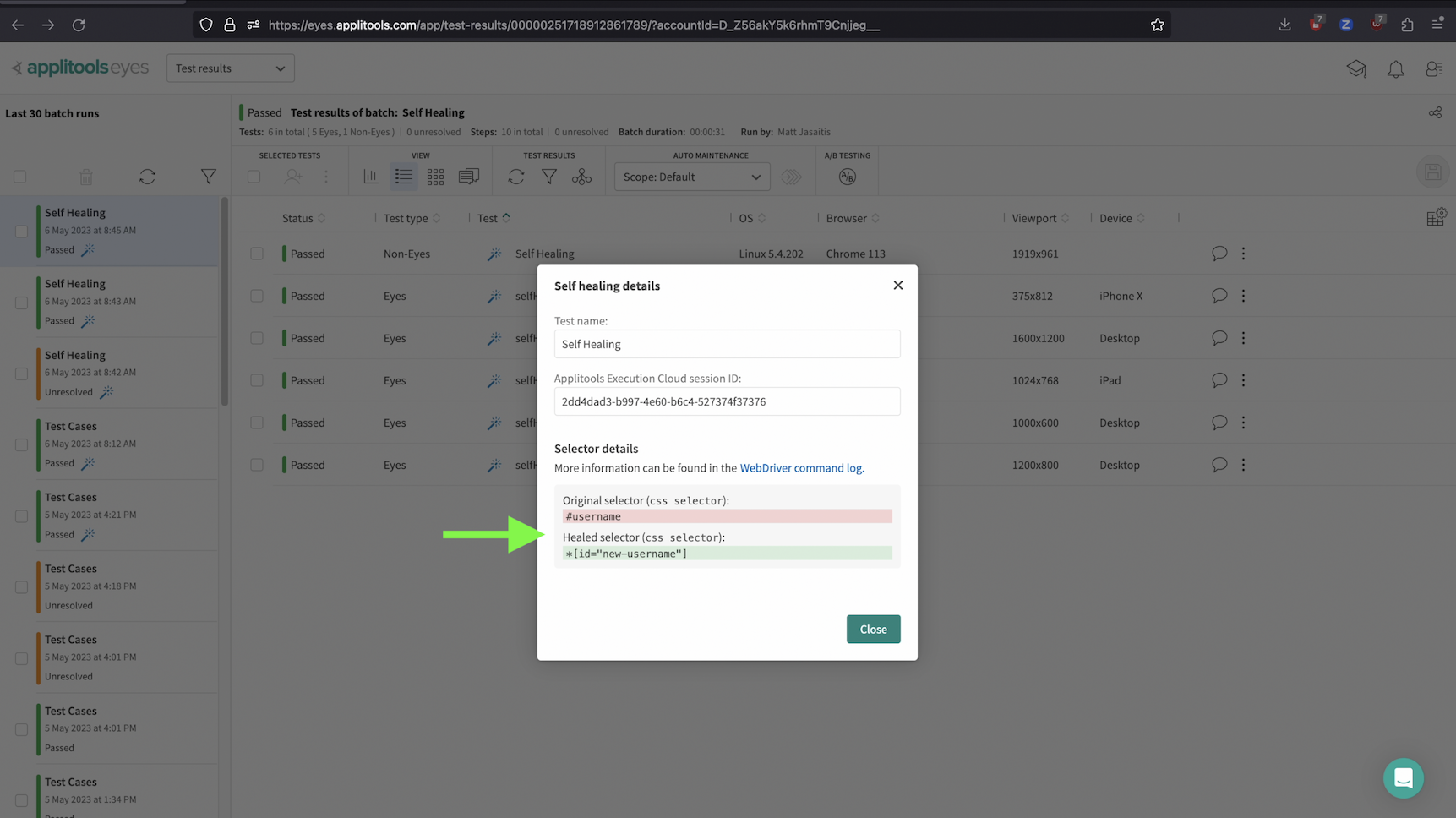The height and width of the screenshot is (818, 1456).
Task: Open notifications bell icon
Action: coord(1396,69)
